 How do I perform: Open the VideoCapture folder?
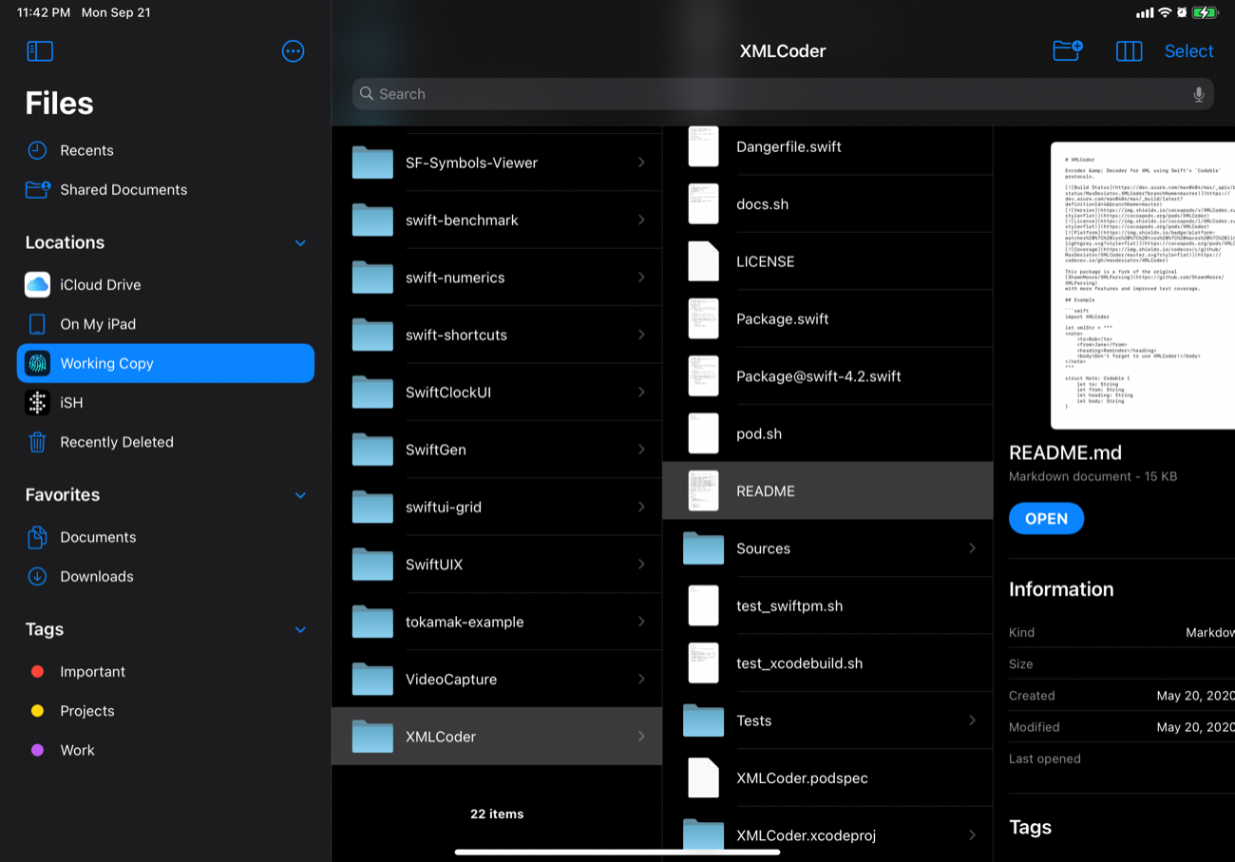tap(497, 679)
